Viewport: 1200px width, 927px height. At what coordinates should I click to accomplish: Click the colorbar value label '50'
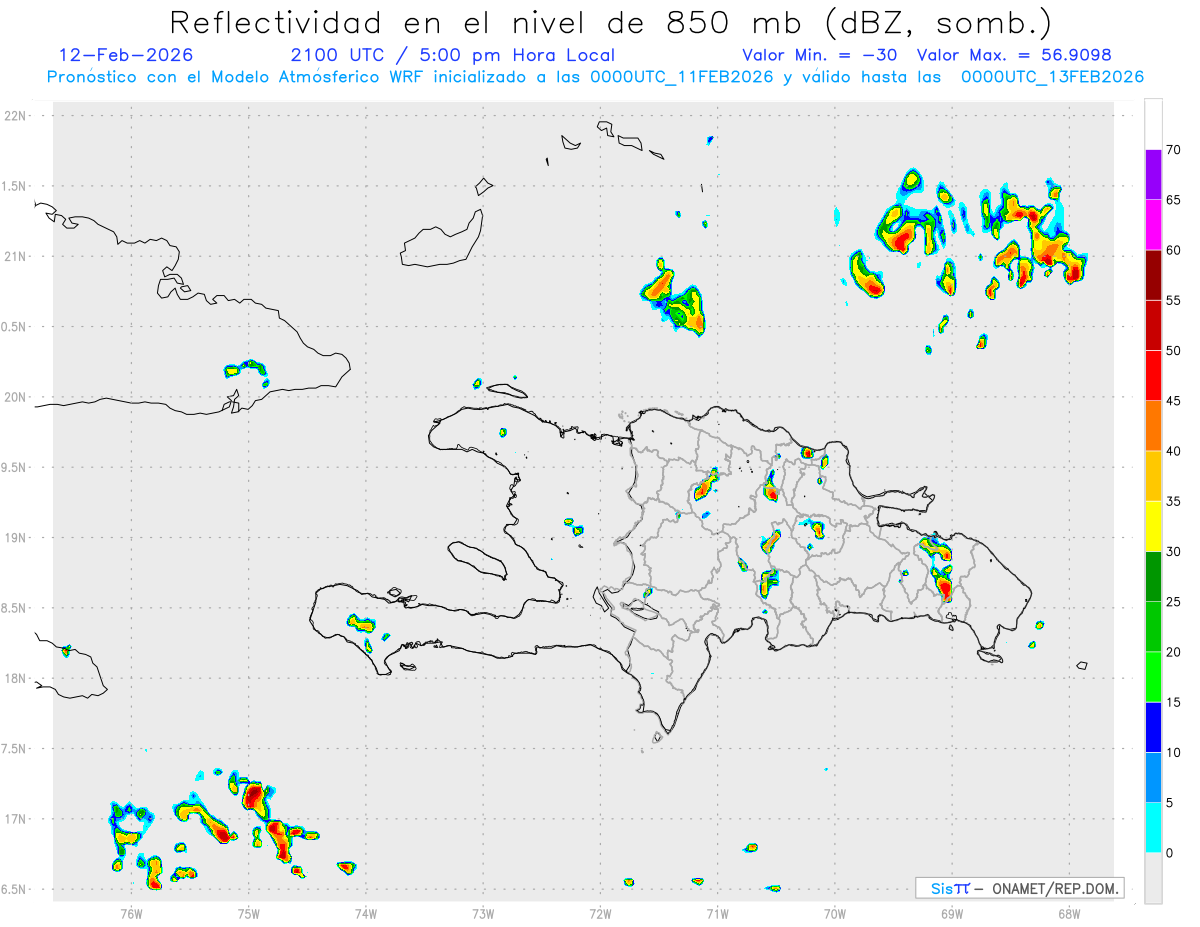1174,351
